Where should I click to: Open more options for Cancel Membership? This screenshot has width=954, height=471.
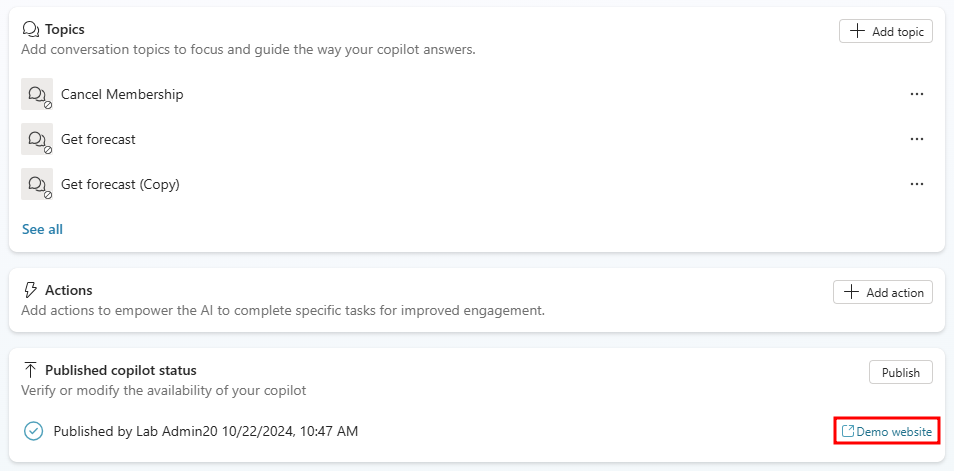pos(917,94)
